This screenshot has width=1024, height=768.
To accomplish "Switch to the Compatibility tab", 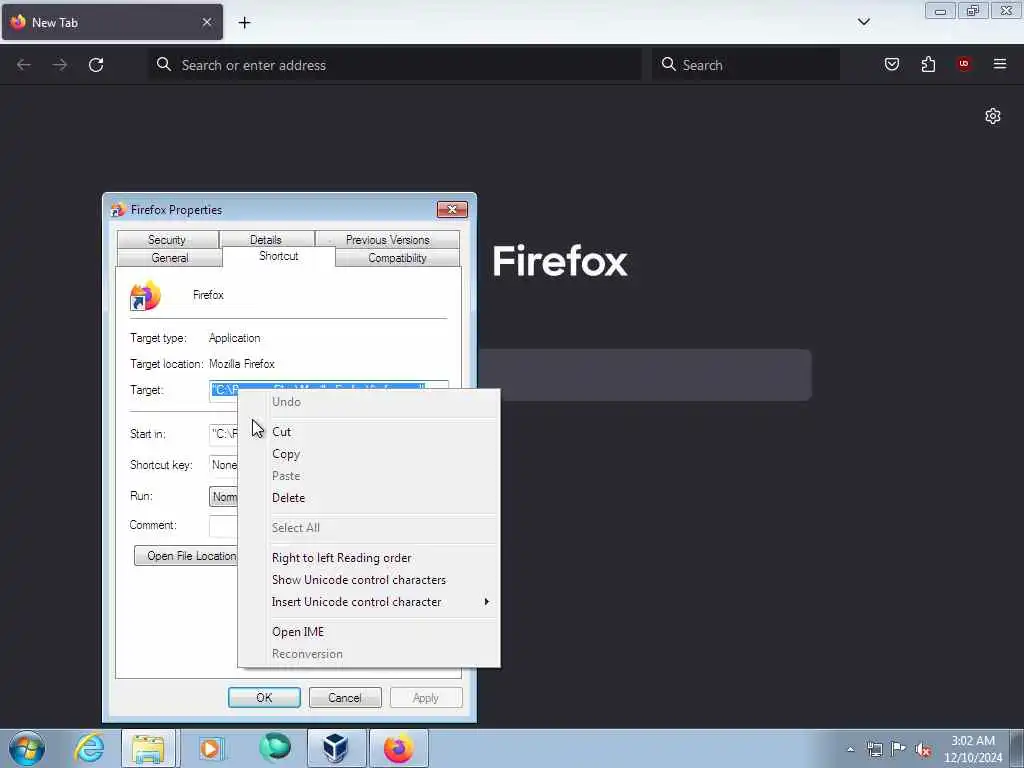I will (x=397, y=258).
